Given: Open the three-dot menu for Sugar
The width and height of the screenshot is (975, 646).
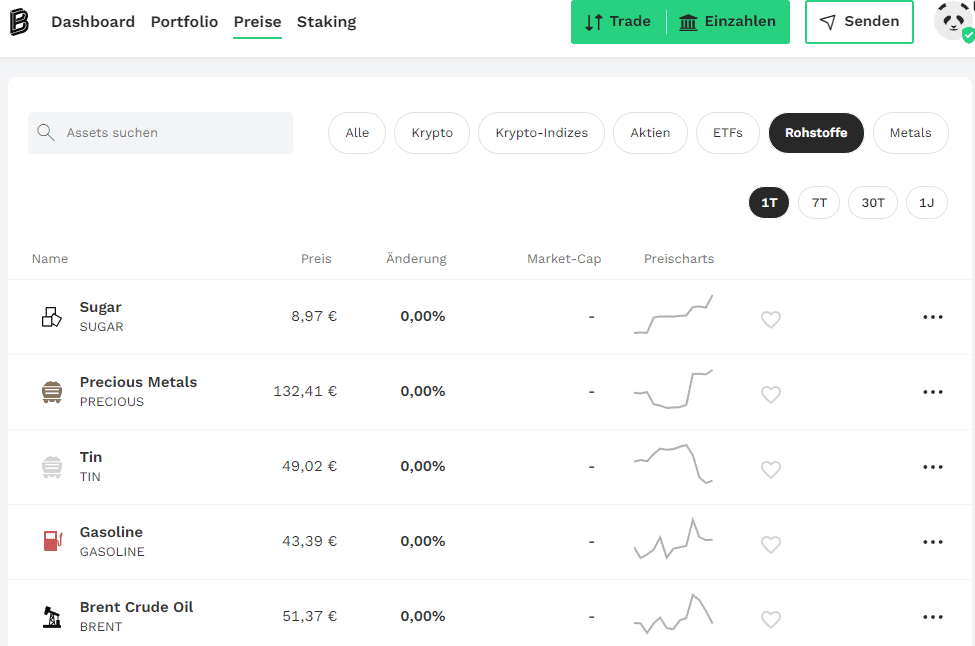Looking at the screenshot, I should [933, 317].
